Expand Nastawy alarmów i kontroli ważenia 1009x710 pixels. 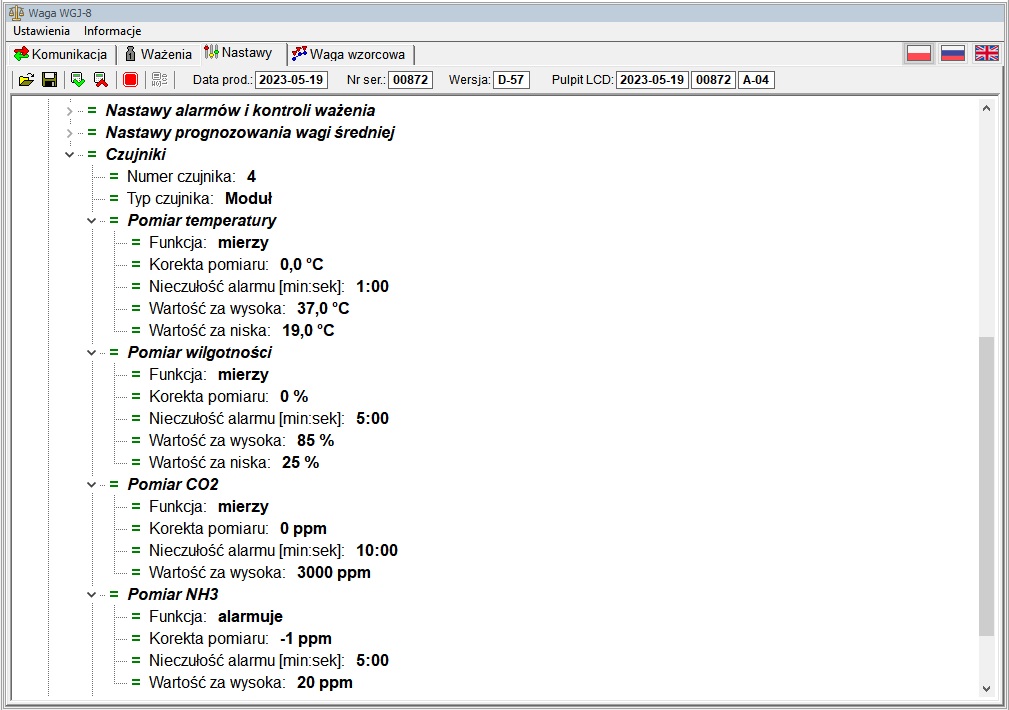click(69, 110)
